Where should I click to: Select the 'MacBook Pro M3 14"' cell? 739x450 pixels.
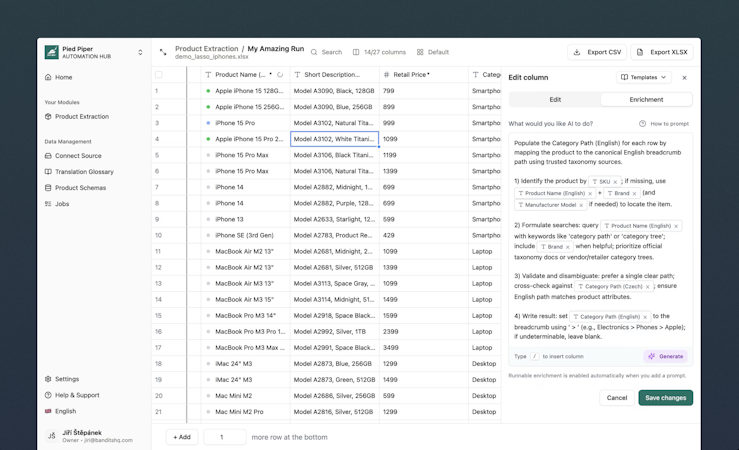click(x=245, y=315)
